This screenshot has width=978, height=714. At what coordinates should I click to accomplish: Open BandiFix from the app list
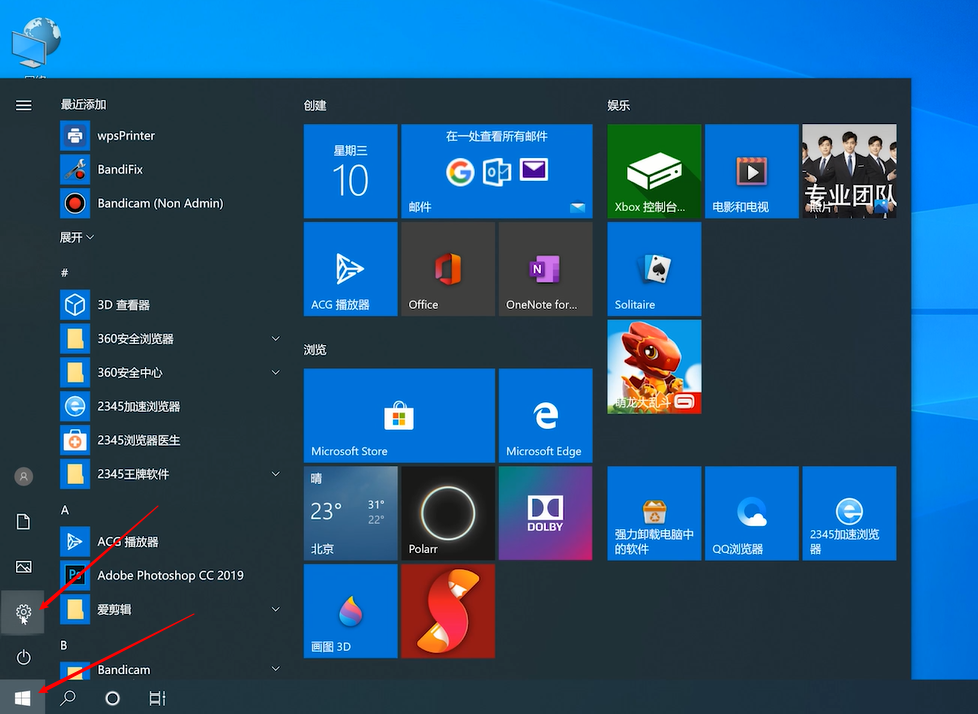point(170,169)
